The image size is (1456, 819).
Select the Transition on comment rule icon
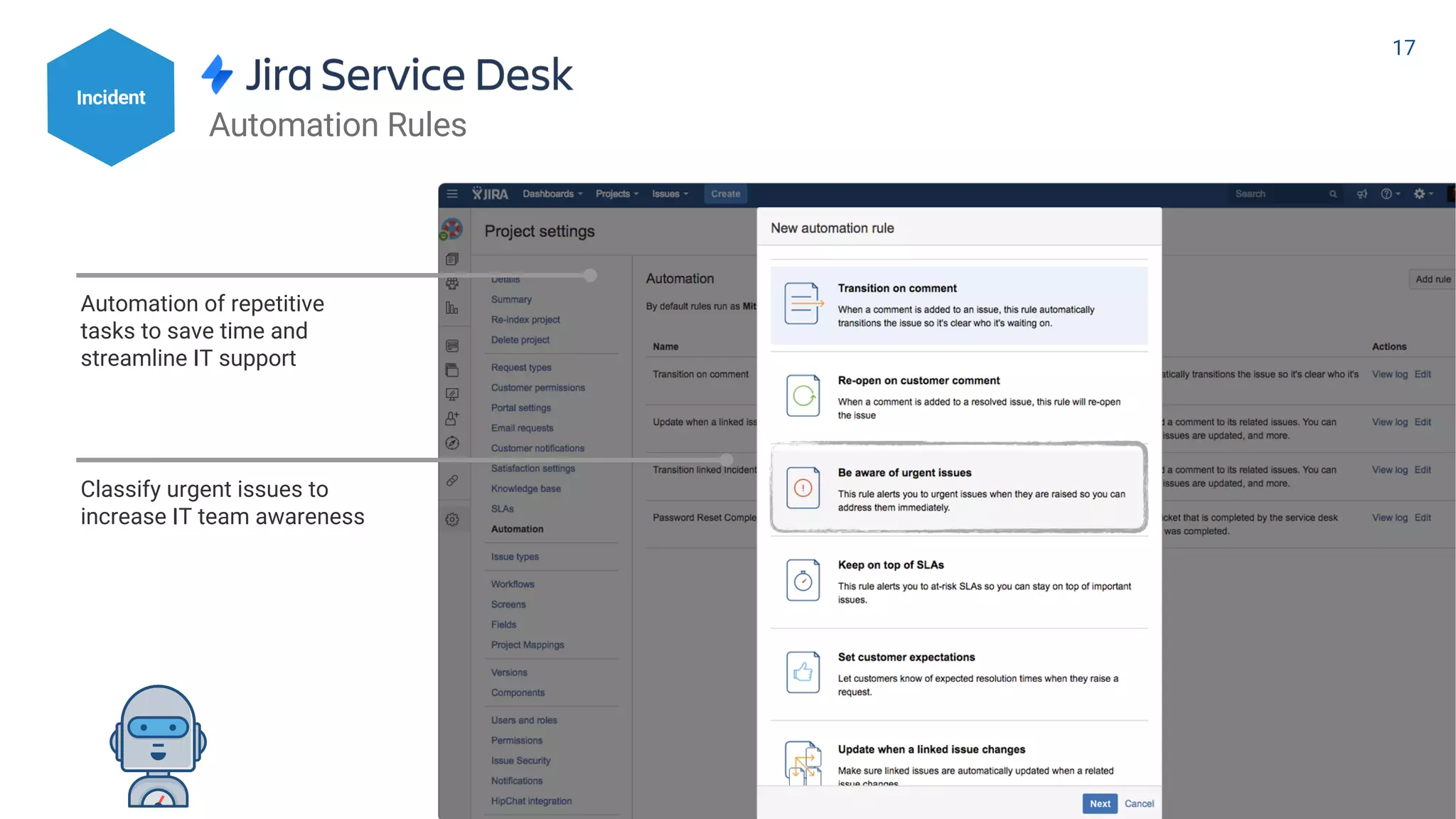point(803,304)
